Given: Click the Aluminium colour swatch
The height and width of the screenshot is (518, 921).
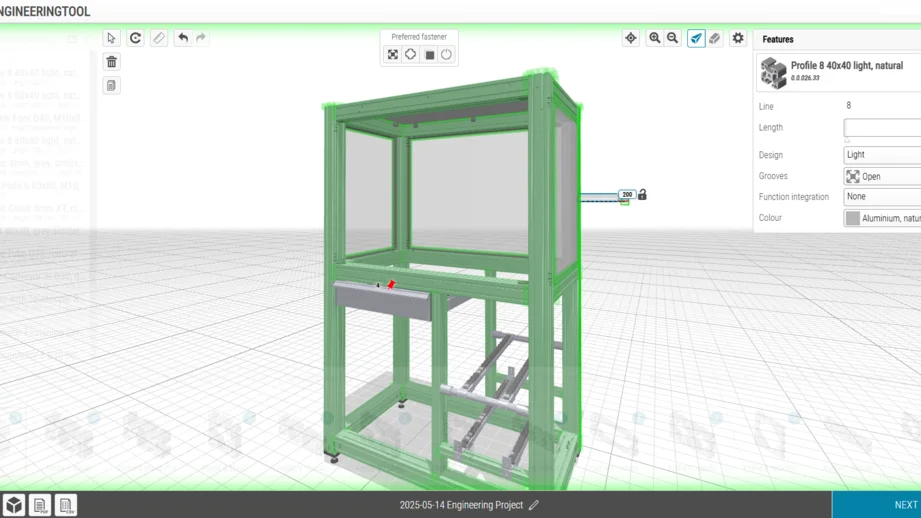Looking at the screenshot, I should (852, 218).
